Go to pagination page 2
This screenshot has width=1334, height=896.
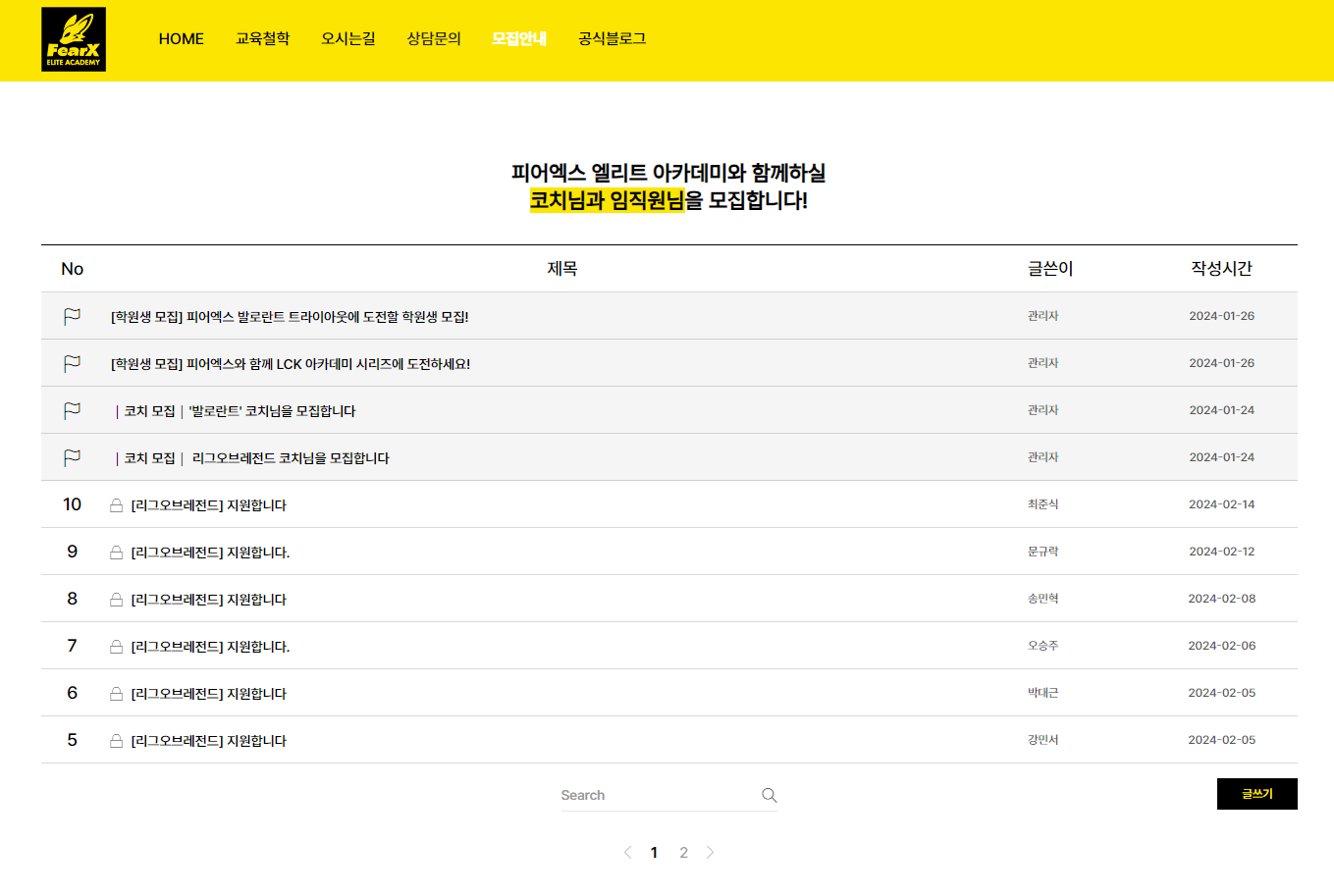(x=684, y=853)
